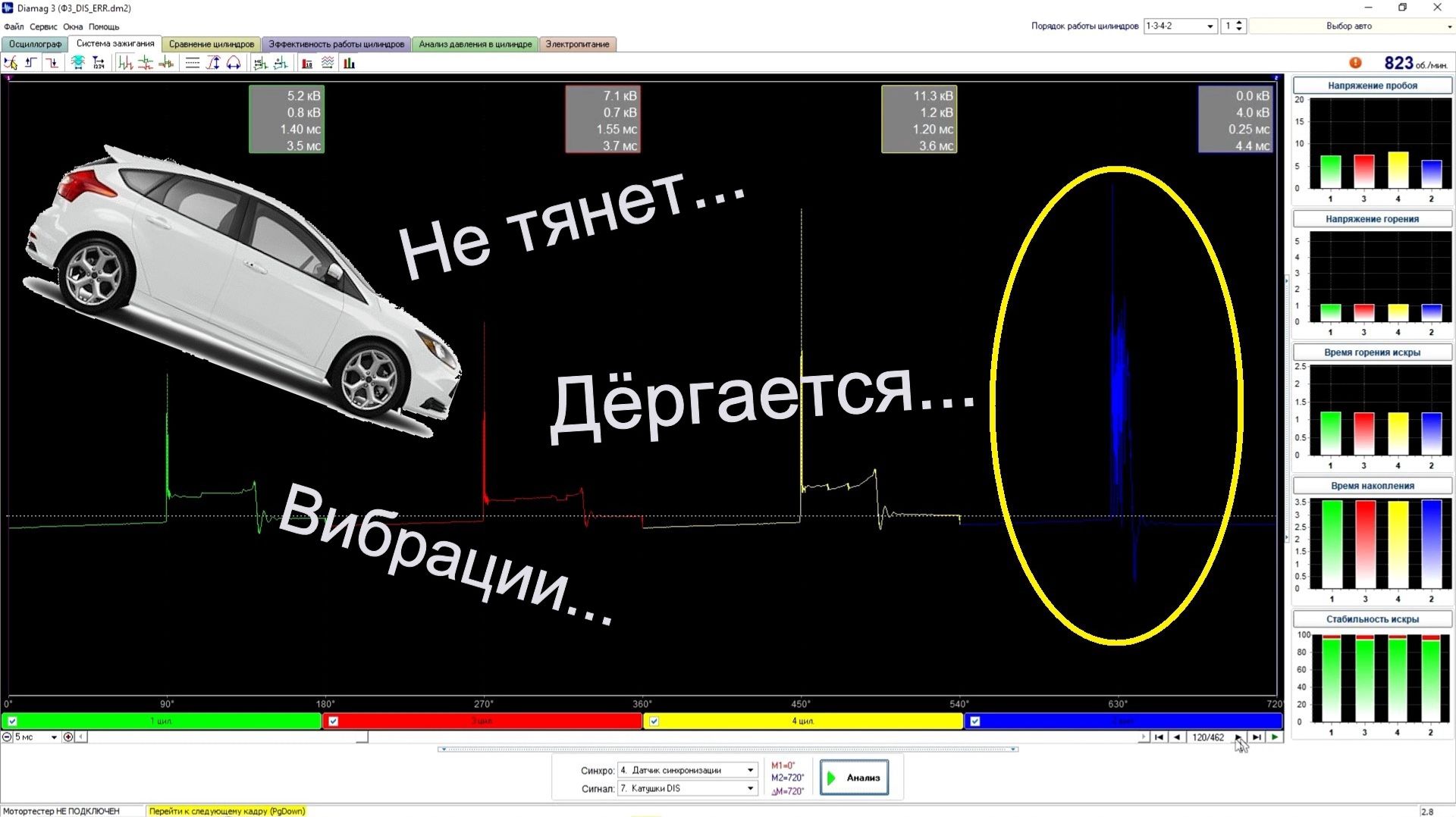
Task: Choose falling edge trigger icon
Action: [52, 63]
